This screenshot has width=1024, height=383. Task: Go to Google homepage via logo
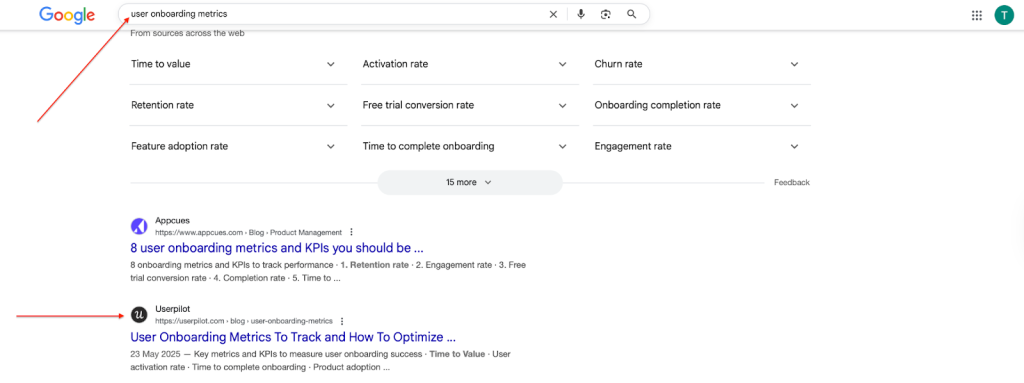(67, 15)
